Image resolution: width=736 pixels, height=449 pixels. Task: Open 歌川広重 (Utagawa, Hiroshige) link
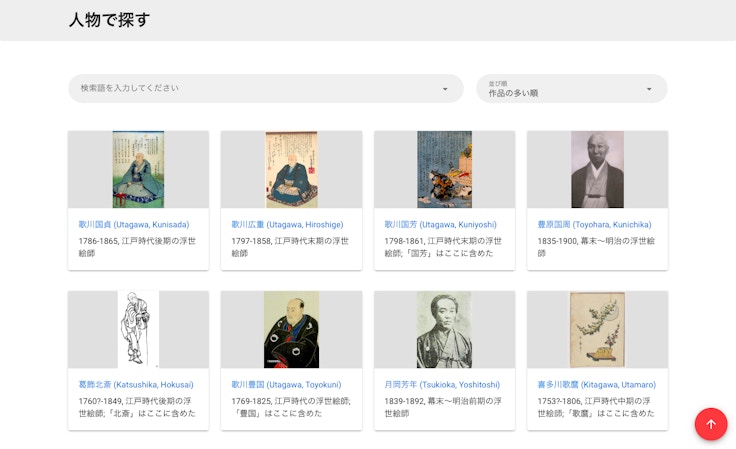click(x=287, y=225)
